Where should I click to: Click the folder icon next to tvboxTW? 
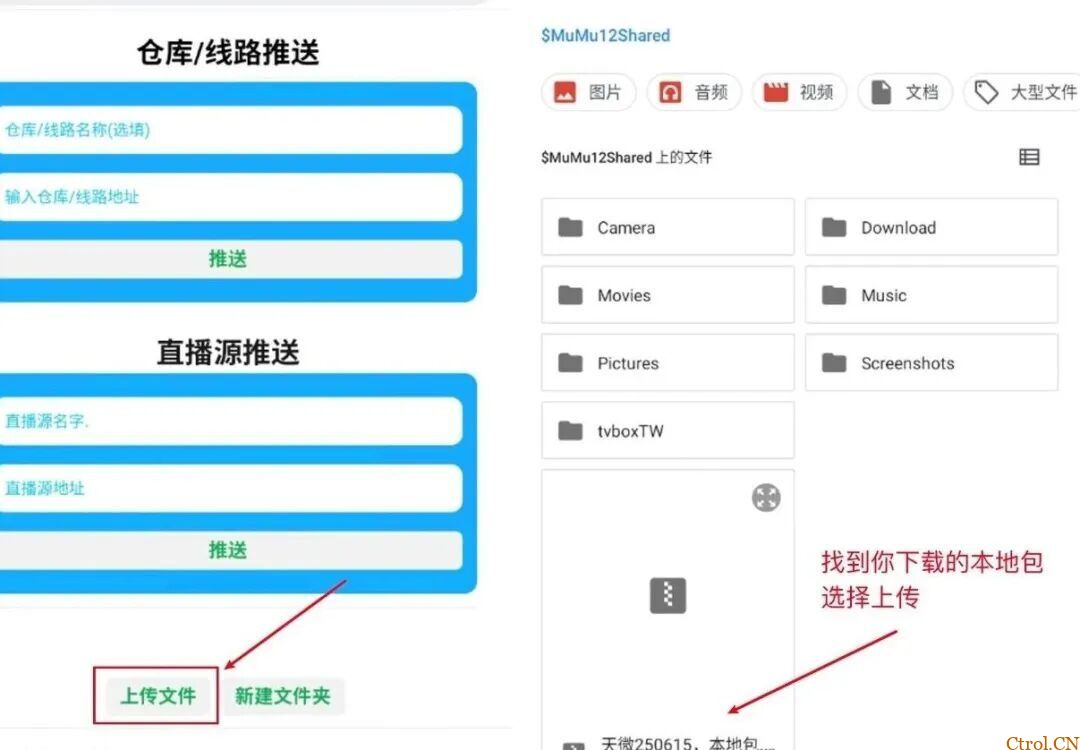pyautogui.click(x=570, y=430)
